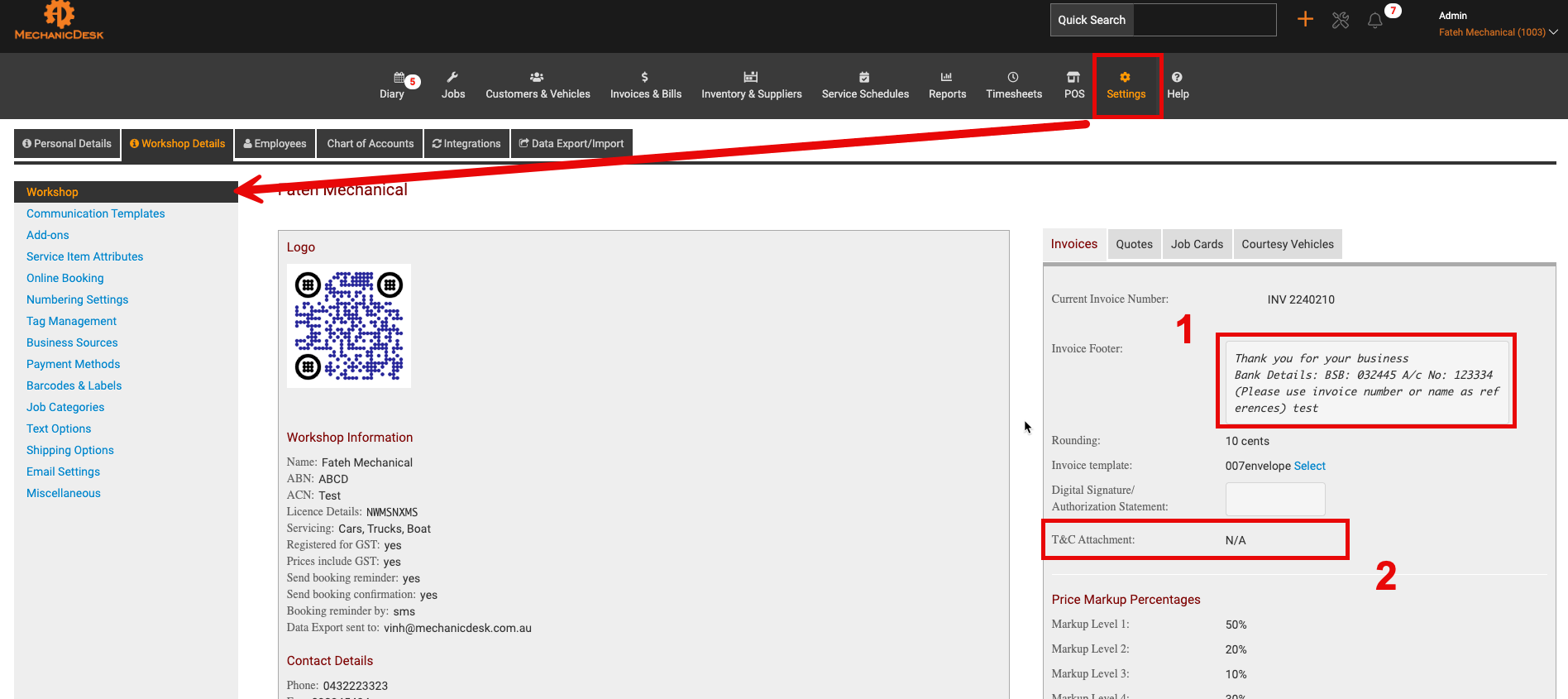Open the Employees tab
Viewport: 1568px width, 699px height.
click(275, 144)
